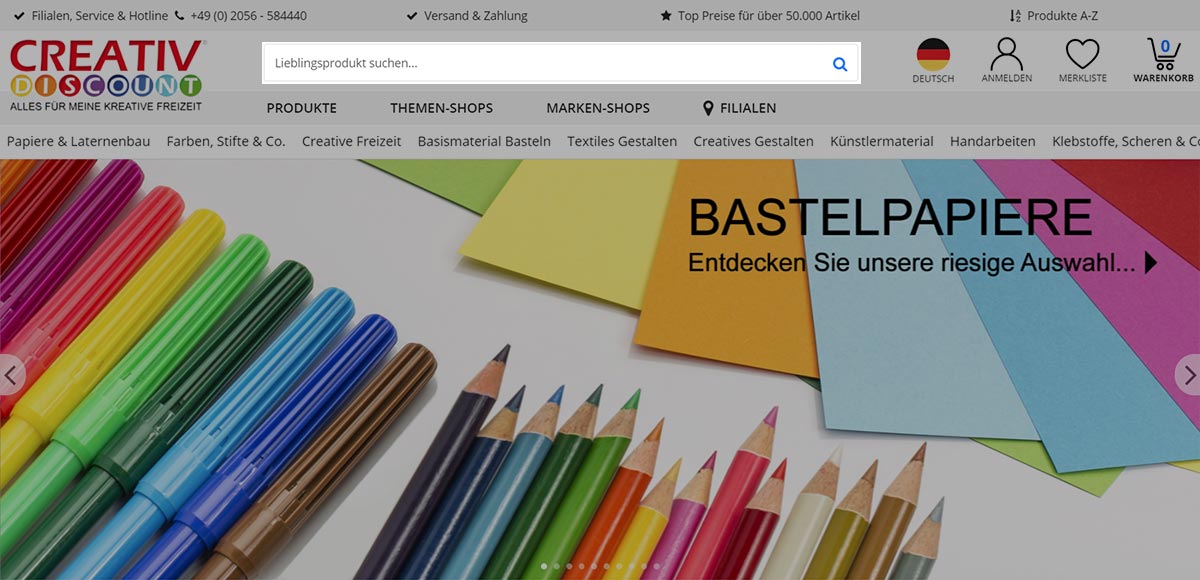Select the last carousel slide dot
The image size is (1200, 580).
coord(657,566)
